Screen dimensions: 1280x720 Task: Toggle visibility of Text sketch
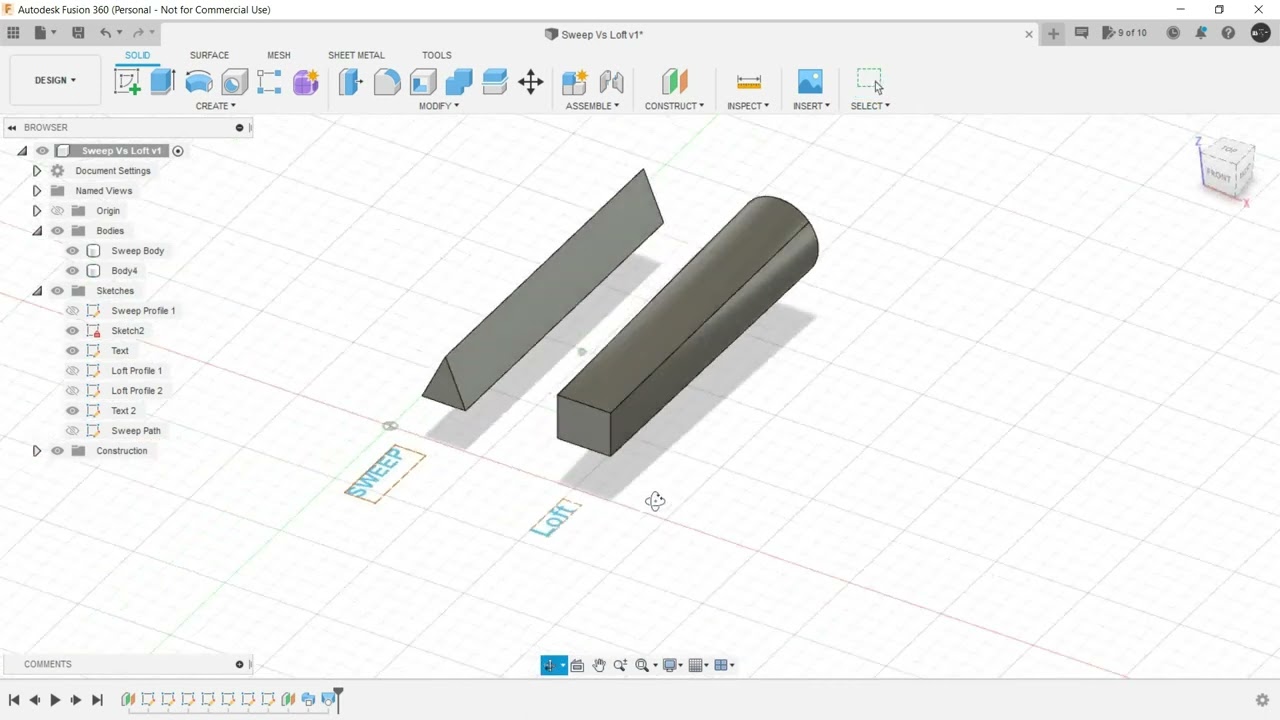pos(72,351)
